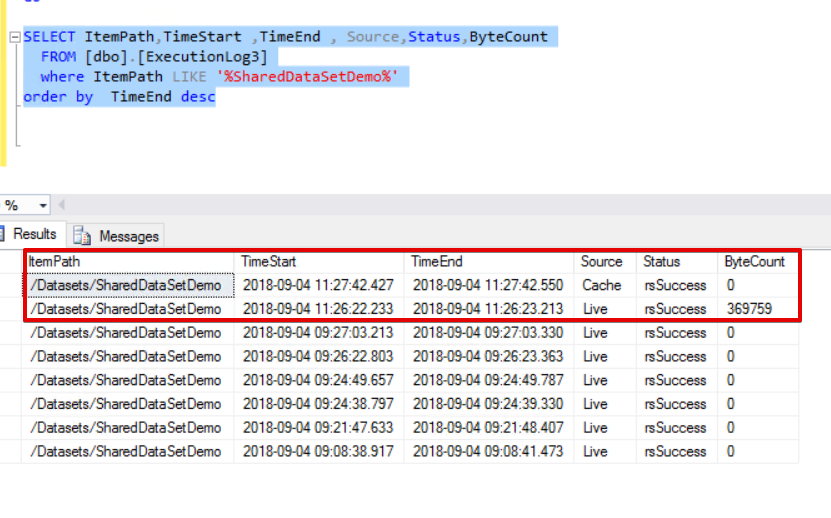Select TimeStart 2018-09-04 09:24:38.797 cell
831x518 pixels.
click(x=319, y=404)
